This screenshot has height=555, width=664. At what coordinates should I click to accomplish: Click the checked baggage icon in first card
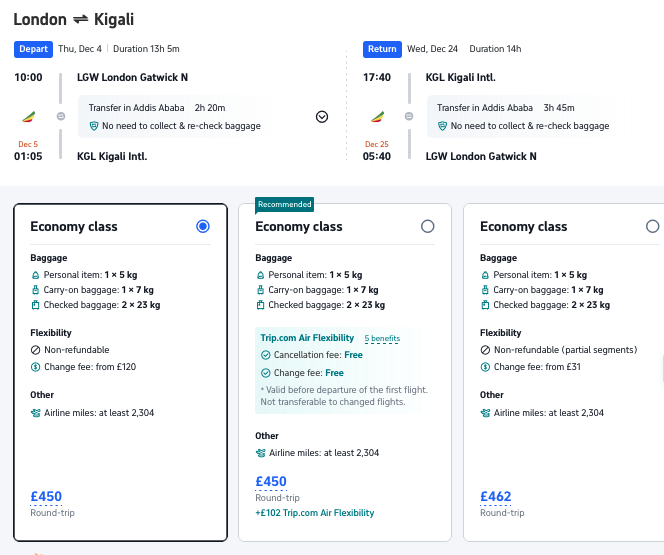point(36,305)
